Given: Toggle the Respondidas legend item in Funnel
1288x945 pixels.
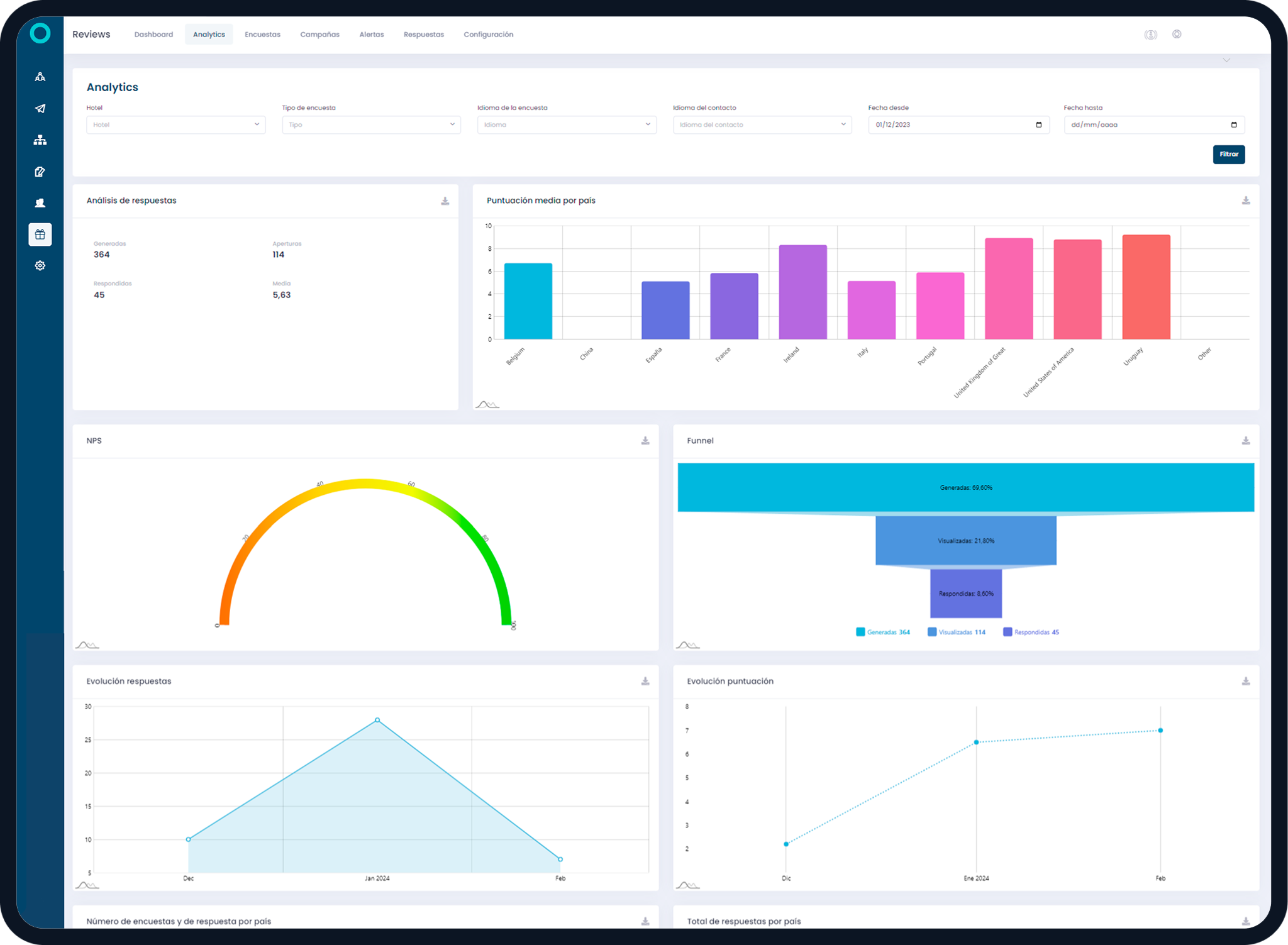Looking at the screenshot, I should (x=1031, y=632).
